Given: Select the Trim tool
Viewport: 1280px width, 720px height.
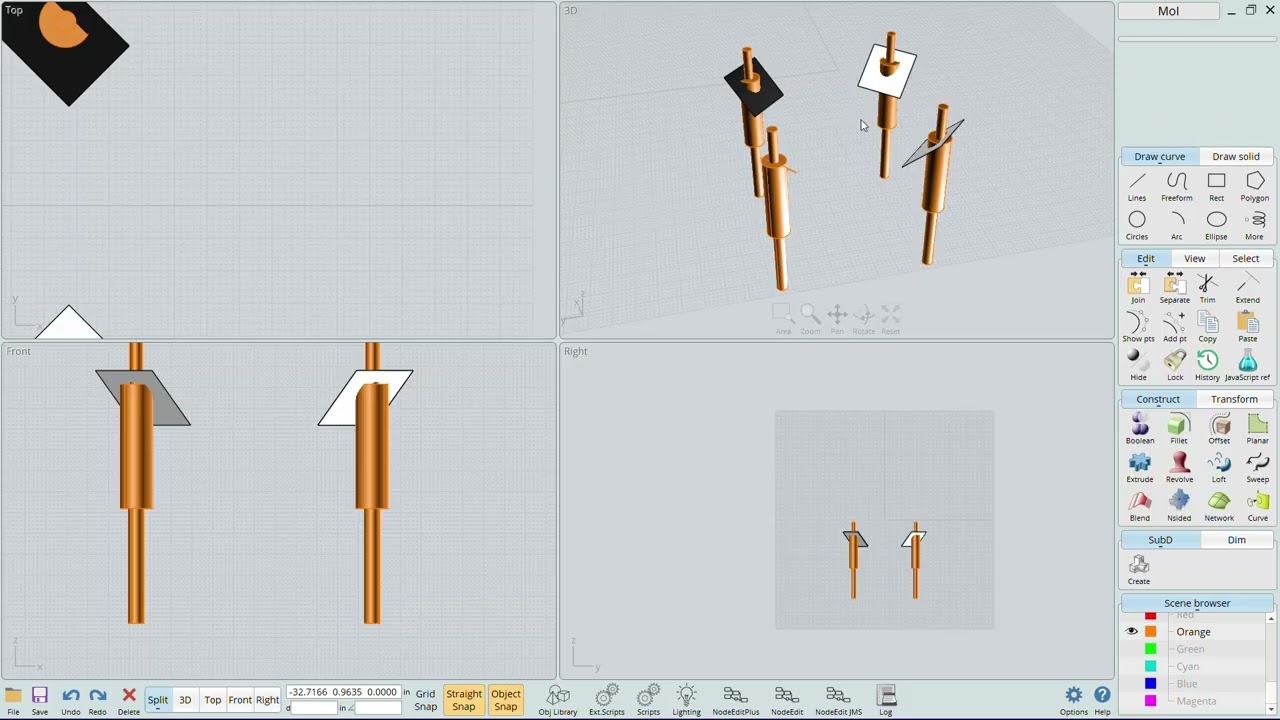Looking at the screenshot, I should (x=1208, y=289).
